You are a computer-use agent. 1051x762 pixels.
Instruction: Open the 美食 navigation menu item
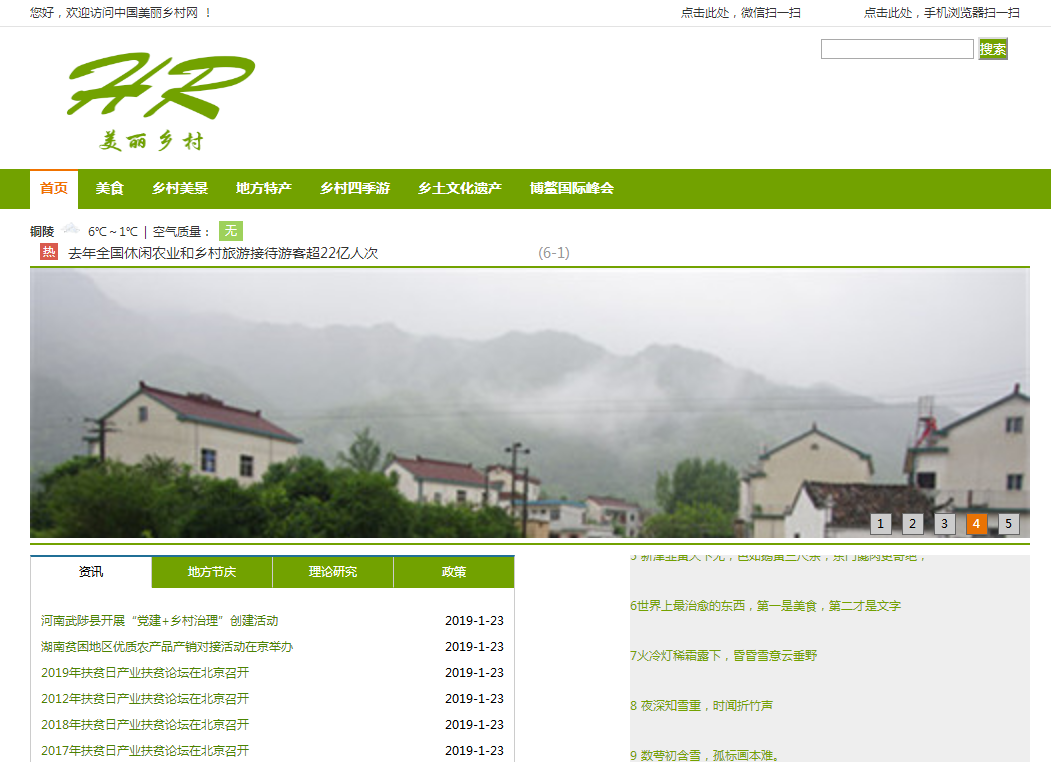110,188
